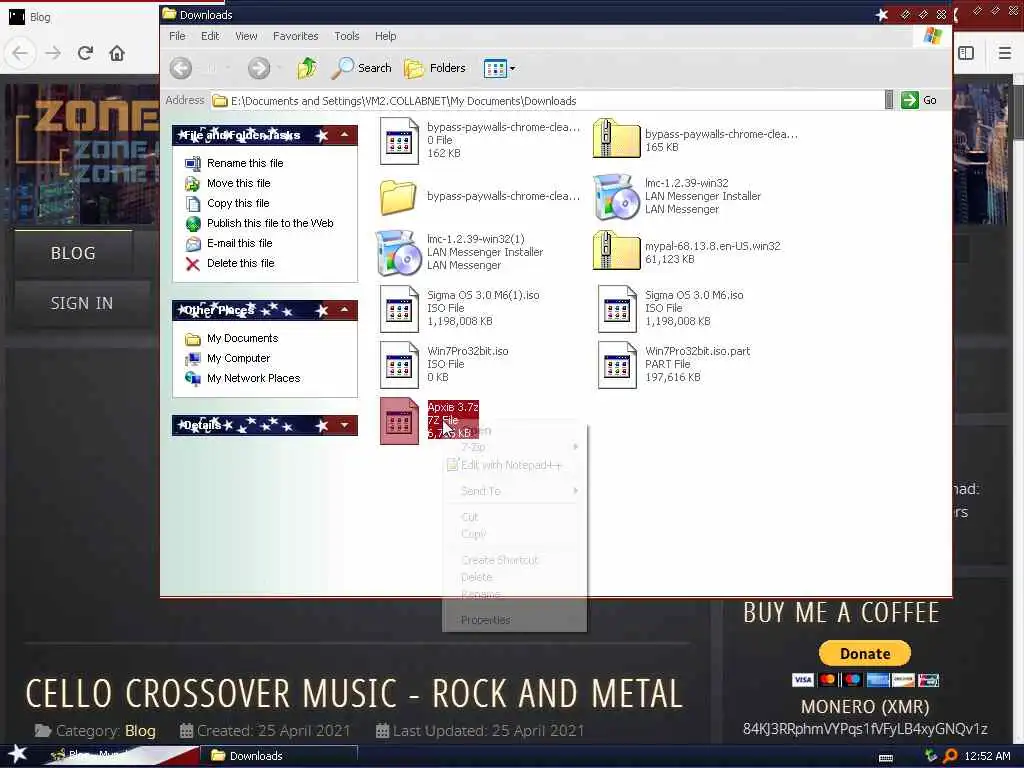Open the View menu
The image size is (1024, 768).
[x=246, y=36]
